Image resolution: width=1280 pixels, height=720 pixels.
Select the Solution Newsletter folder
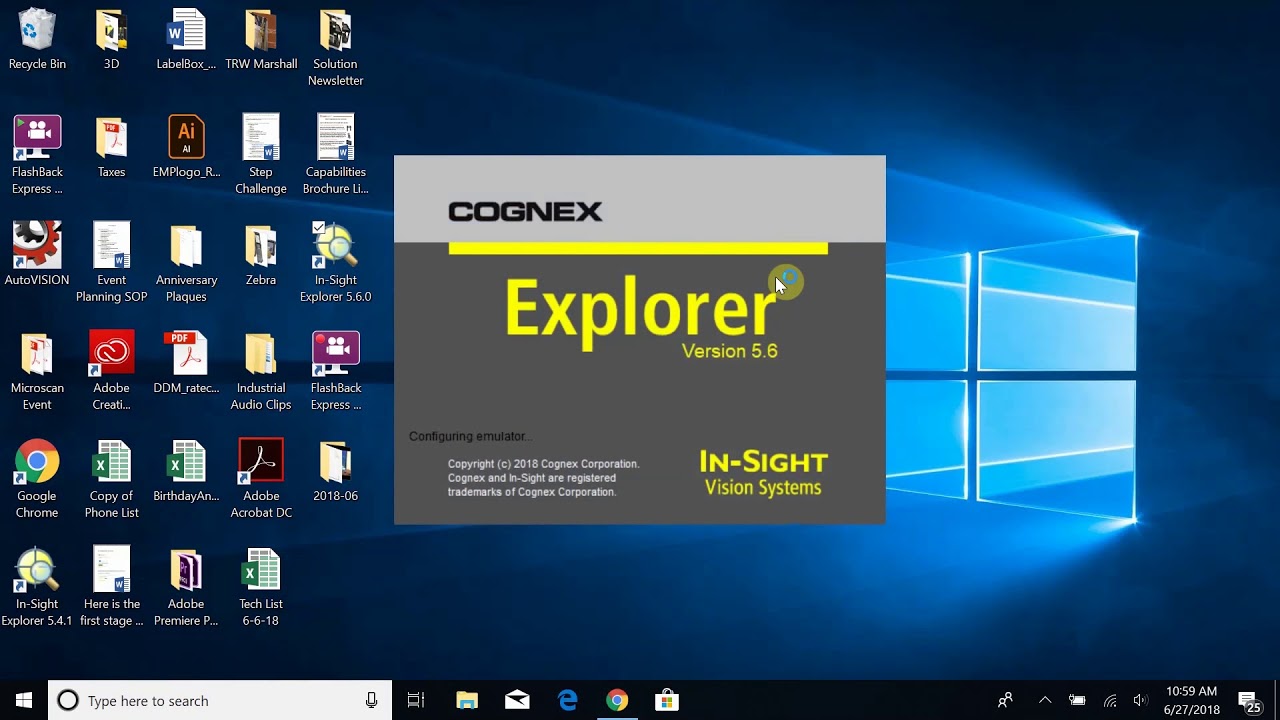[x=335, y=30]
